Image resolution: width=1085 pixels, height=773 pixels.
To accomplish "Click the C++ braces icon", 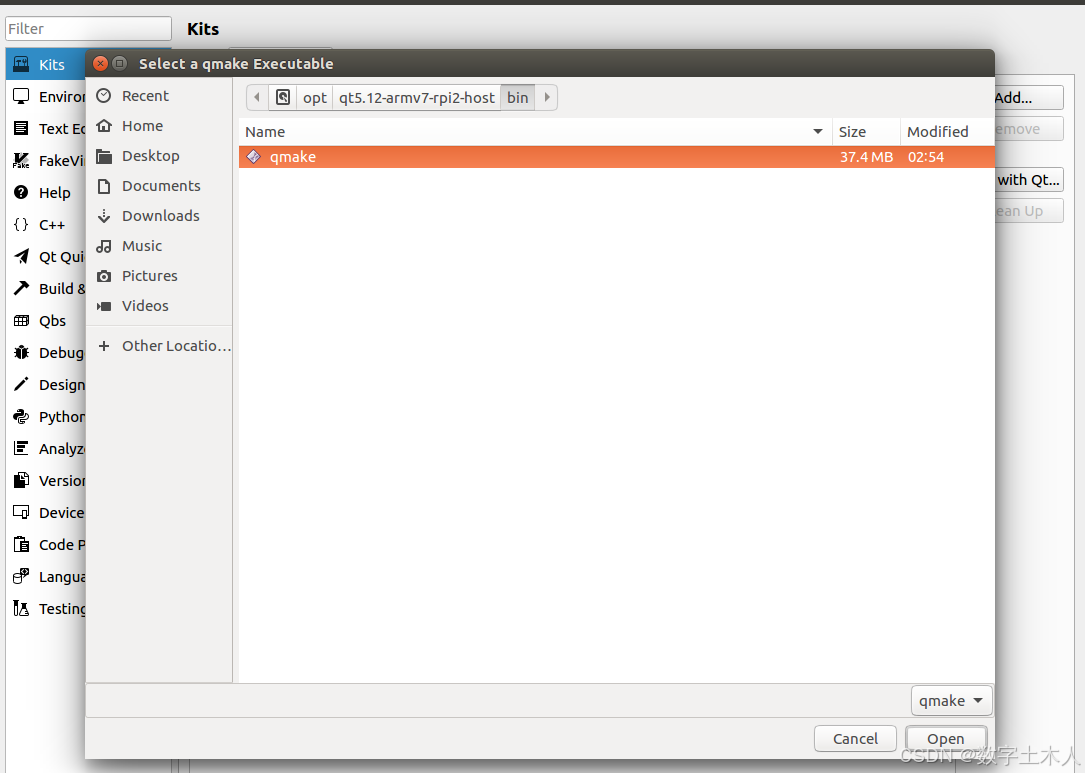I will [x=21, y=224].
